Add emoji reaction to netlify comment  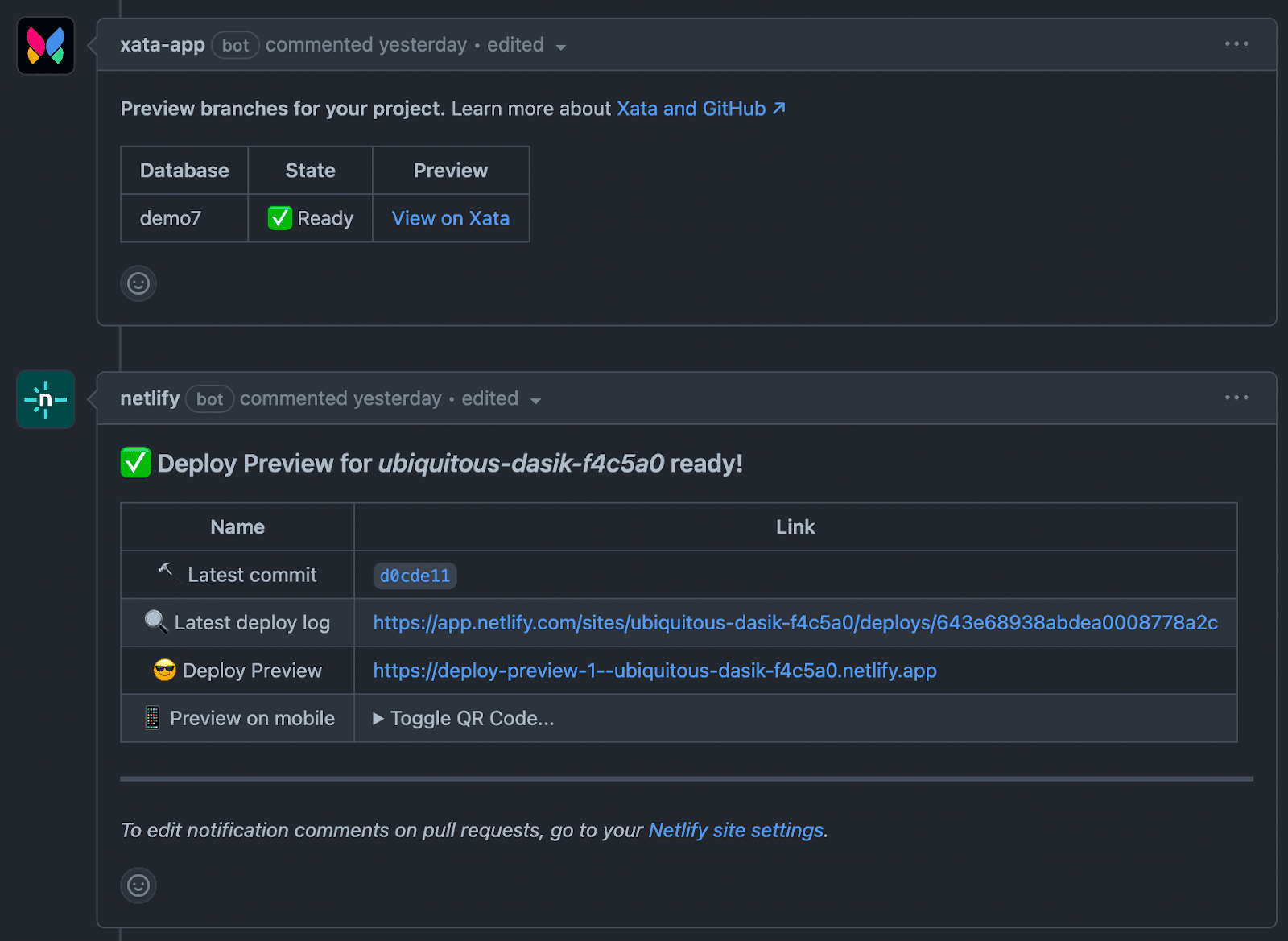coord(138,885)
